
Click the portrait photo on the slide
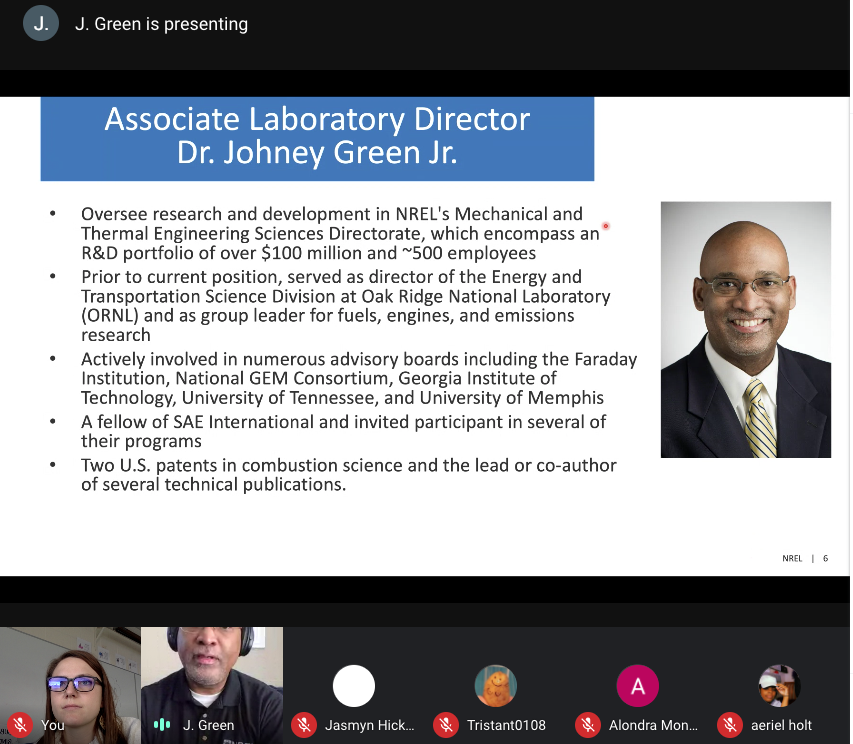746,330
